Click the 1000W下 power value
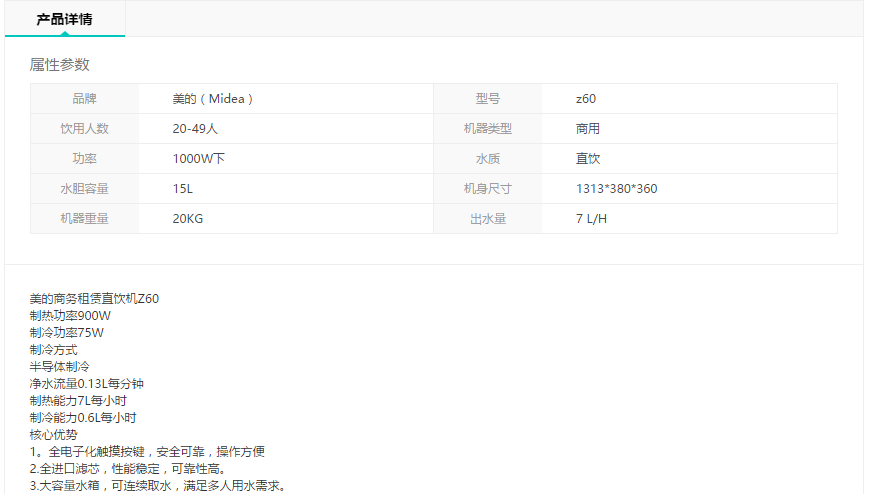The image size is (884, 494). pyautogui.click(x=198, y=159)
